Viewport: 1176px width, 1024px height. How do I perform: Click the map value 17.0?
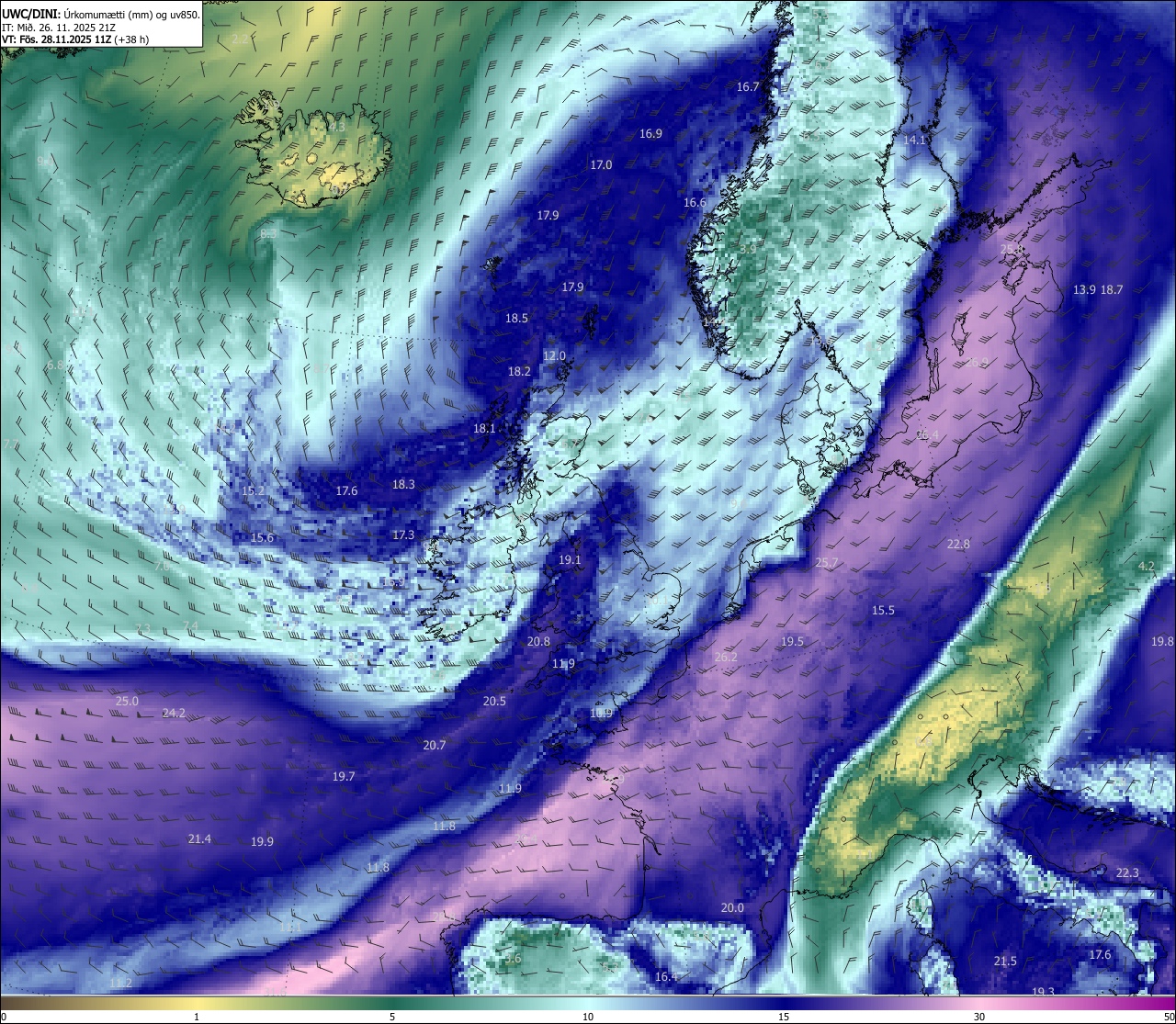601,165
